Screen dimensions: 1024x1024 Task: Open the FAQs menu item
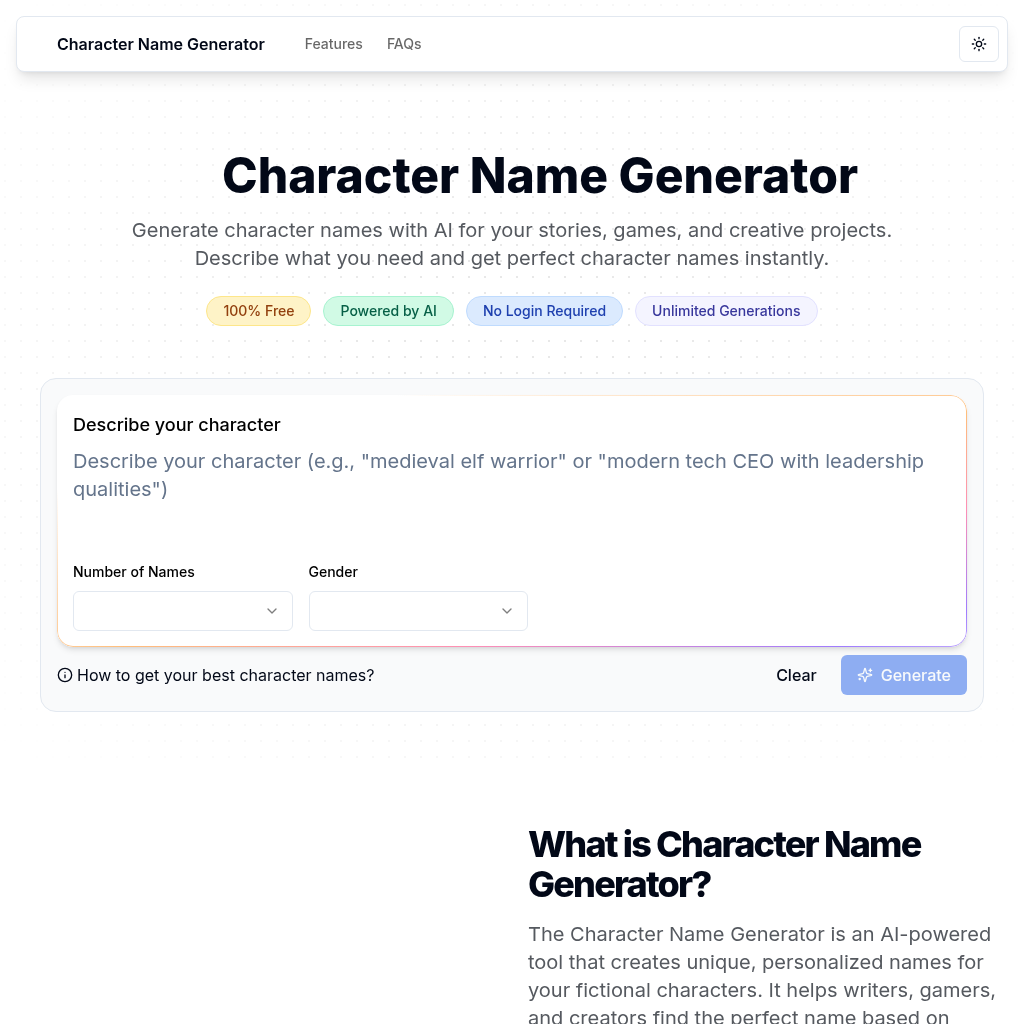tap(404, 44)
